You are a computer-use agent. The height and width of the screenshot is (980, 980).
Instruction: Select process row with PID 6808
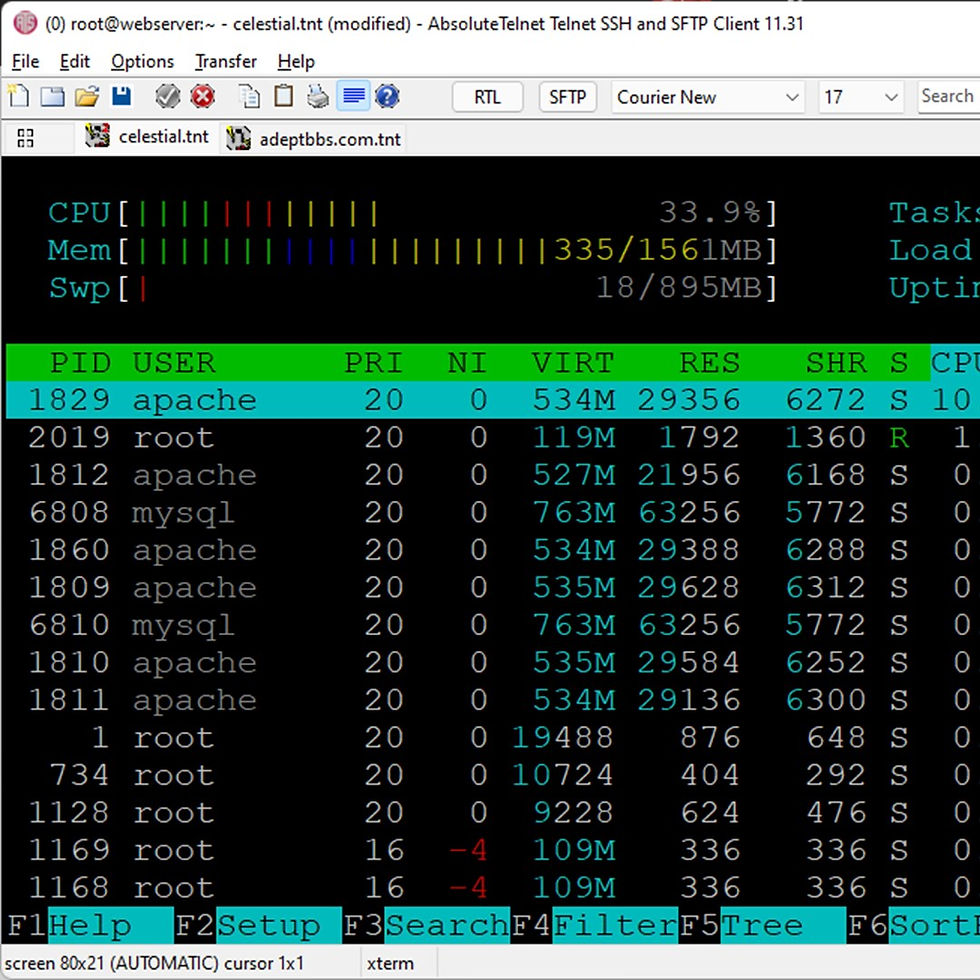point(493,512)
